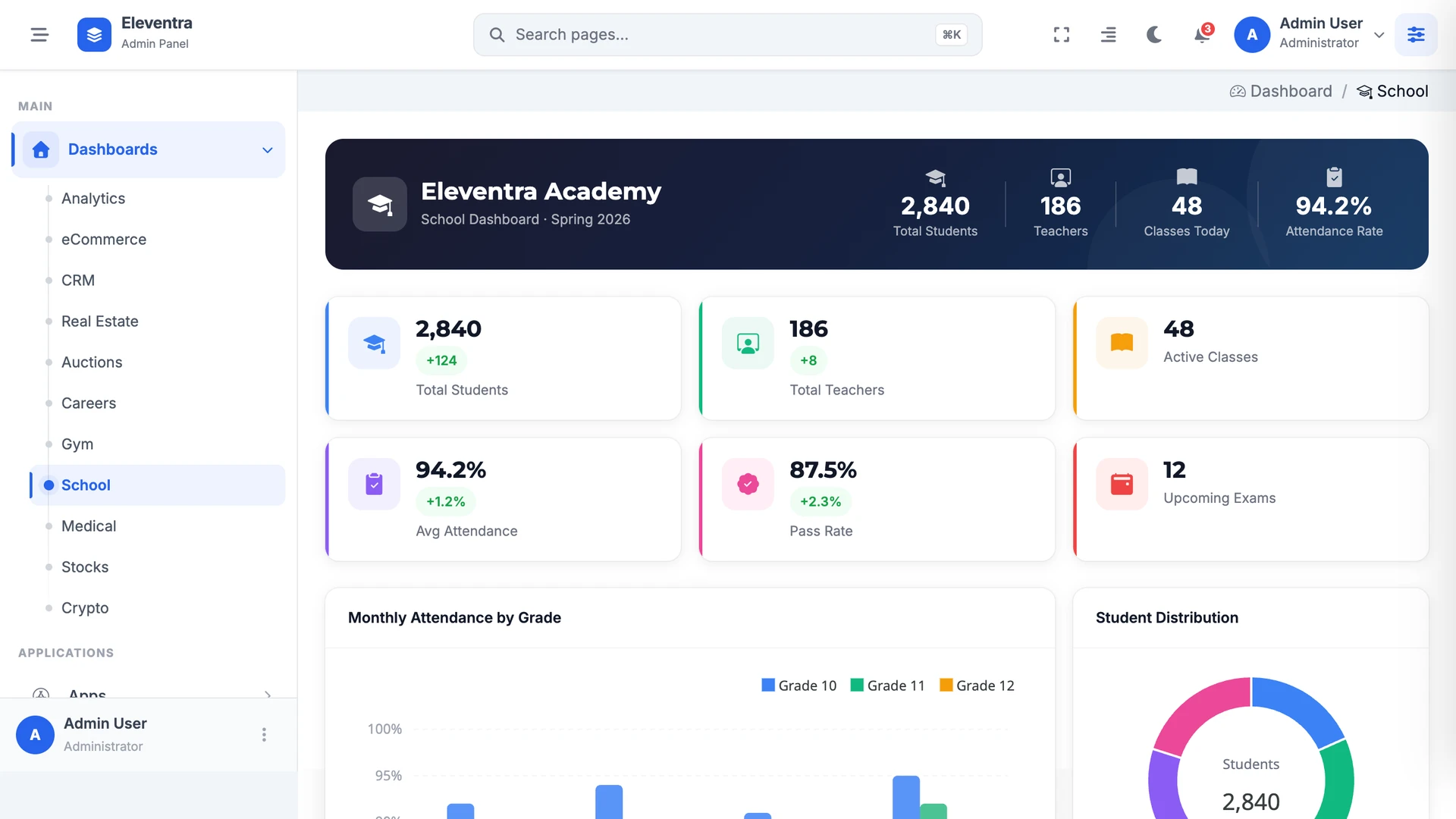
Task: Click the Total Teachers card green icon
Action: (748, 344)
